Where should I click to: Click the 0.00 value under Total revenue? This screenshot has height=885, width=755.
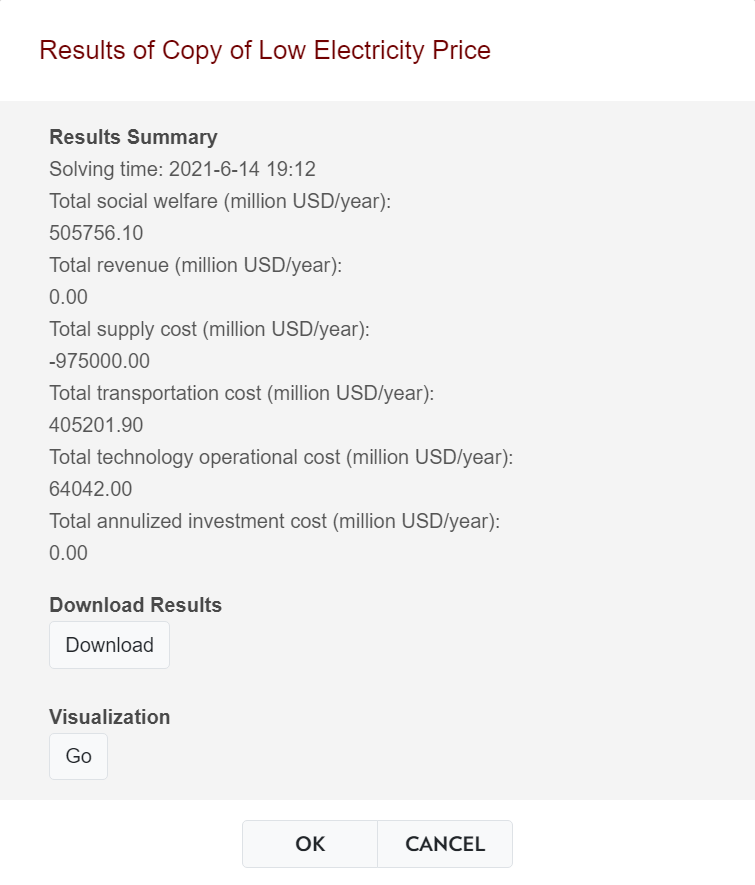[x=68, y=297]
